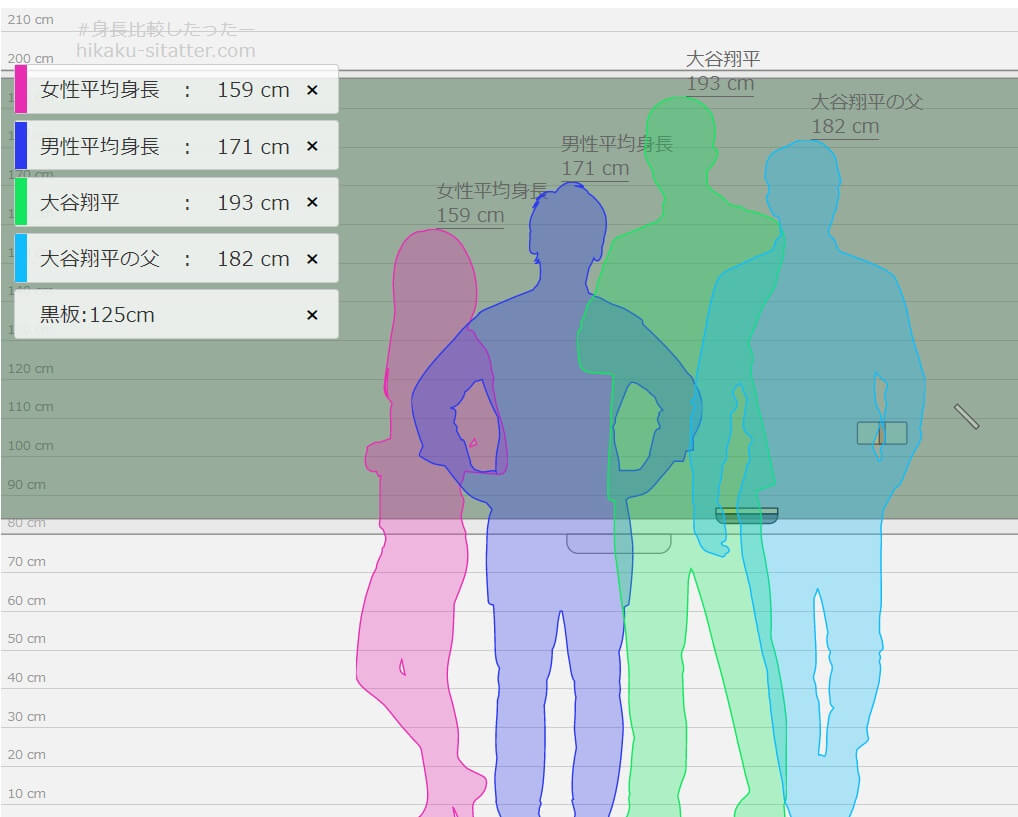This screenshot has height=817, width=1018.
Task: Click the × beside 大谷翔平の父 182 cm
Action: click(311, 259)
